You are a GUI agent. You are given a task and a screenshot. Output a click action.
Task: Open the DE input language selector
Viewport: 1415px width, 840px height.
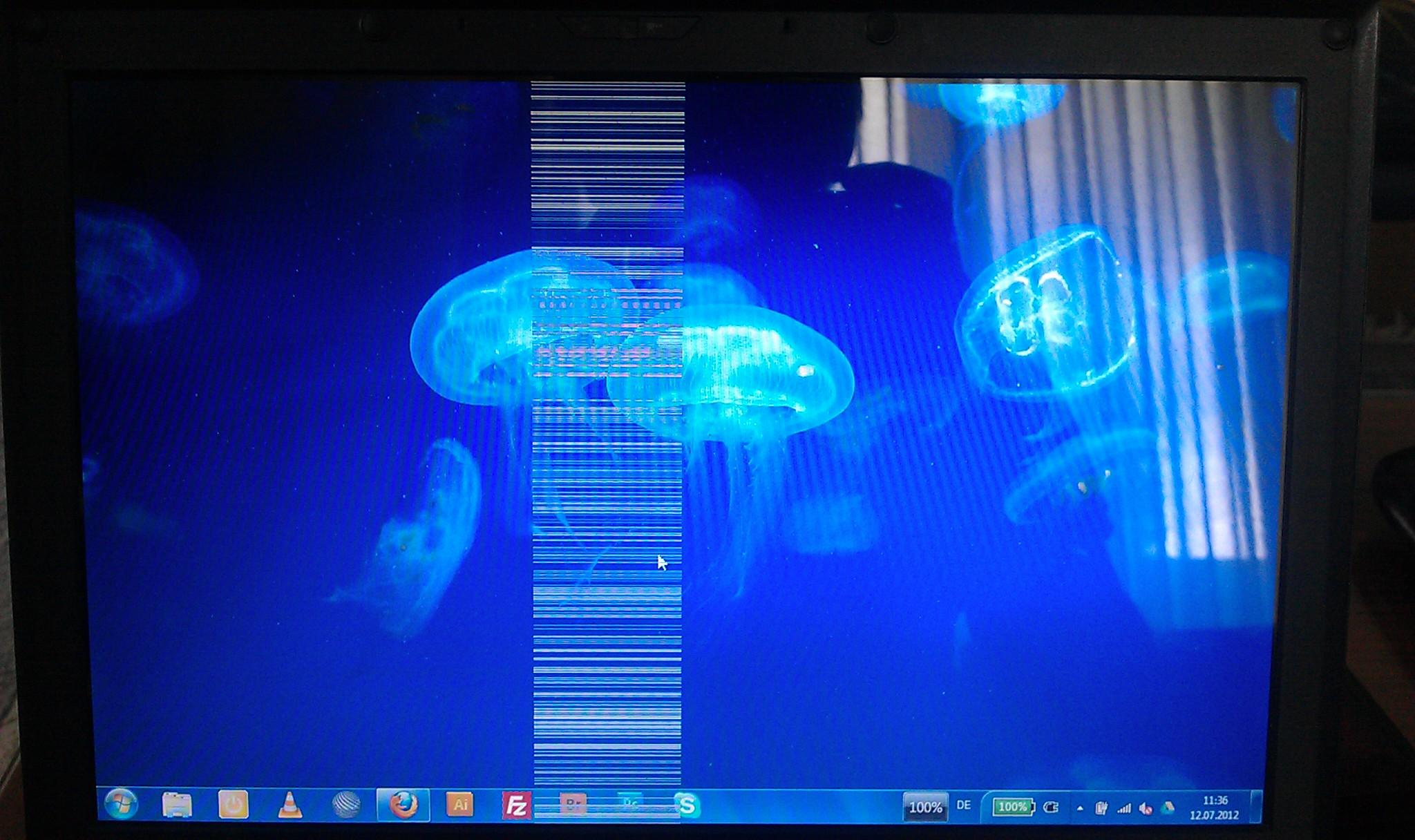[964, 805]
